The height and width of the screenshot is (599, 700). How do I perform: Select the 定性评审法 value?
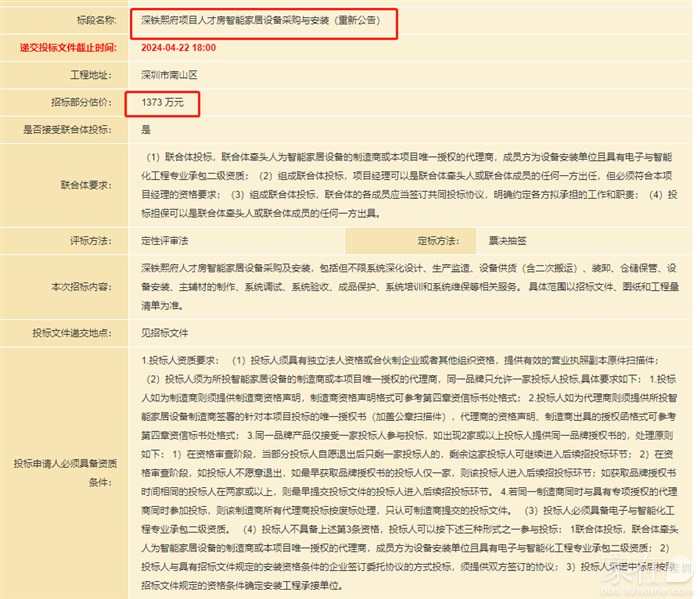click(165, 240)
